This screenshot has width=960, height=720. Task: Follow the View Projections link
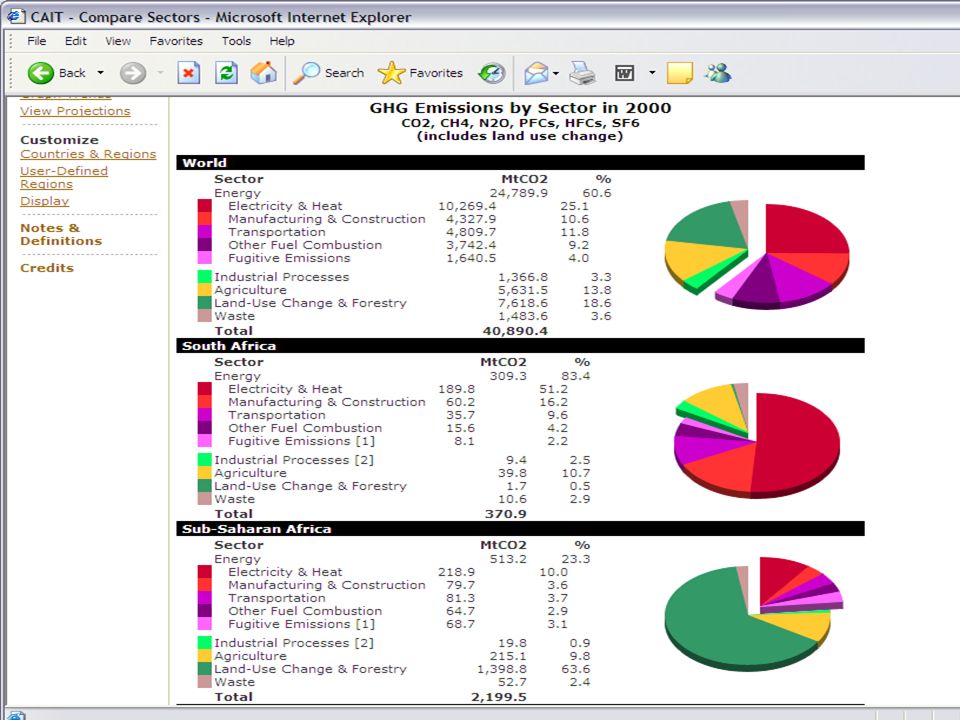pos(75,111)
